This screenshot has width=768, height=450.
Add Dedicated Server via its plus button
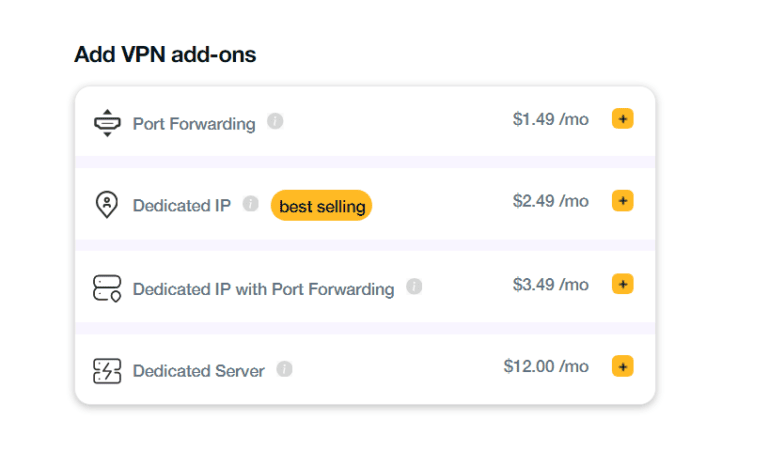622,366
